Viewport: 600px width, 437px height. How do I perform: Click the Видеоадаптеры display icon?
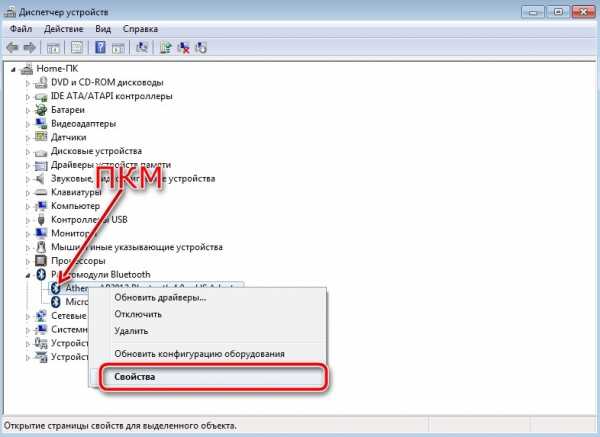pos(41,124)
